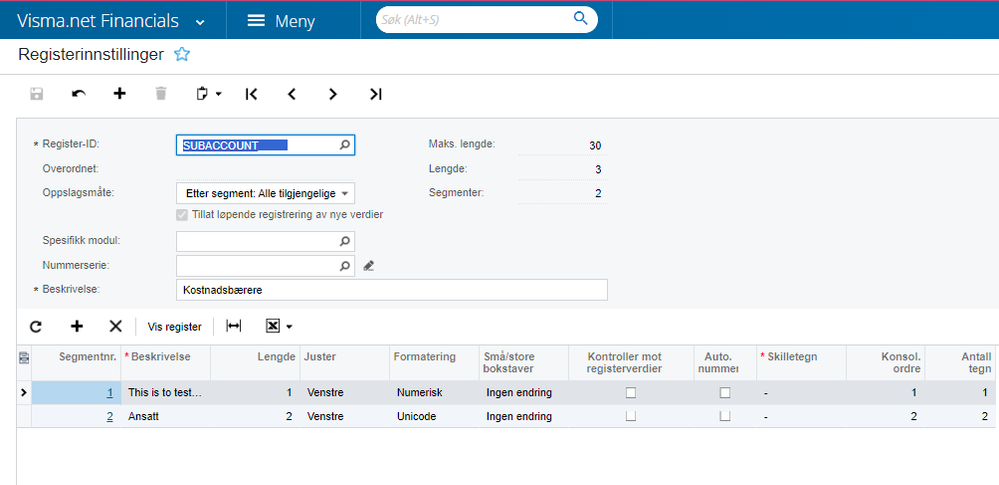Add a new record with plus icon
The image size is (999, 485).
[120, 94]
